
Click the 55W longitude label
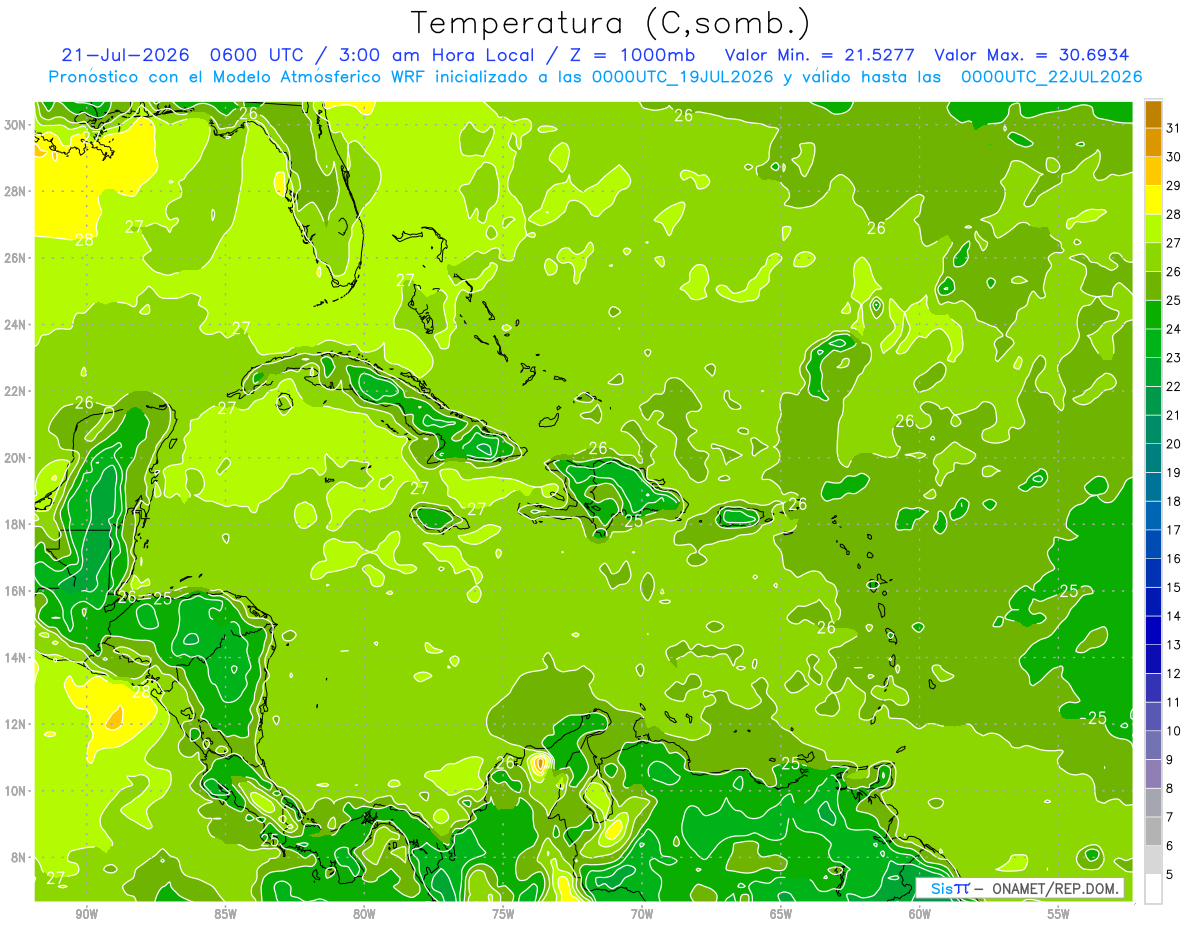tap(1059, 914)
